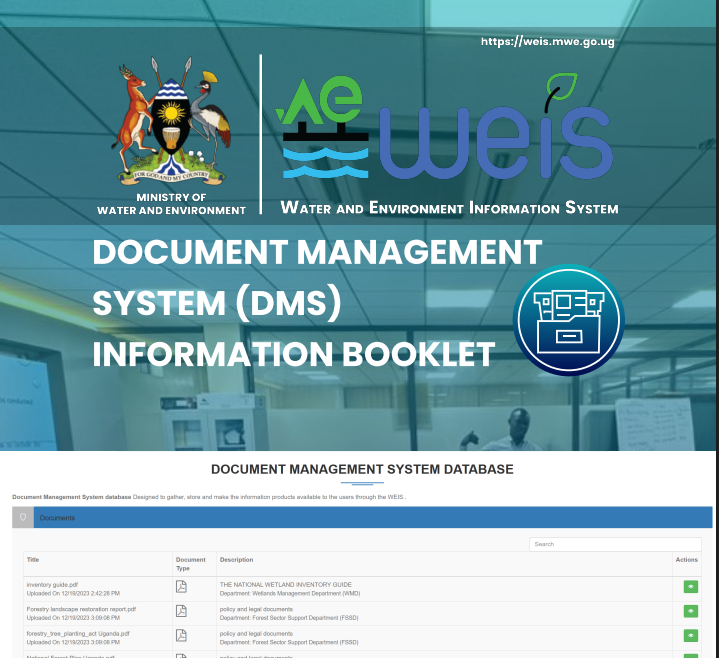The image size is (719, 658).
Task: Sort by the Description column header
Action: tap(236, 559)
